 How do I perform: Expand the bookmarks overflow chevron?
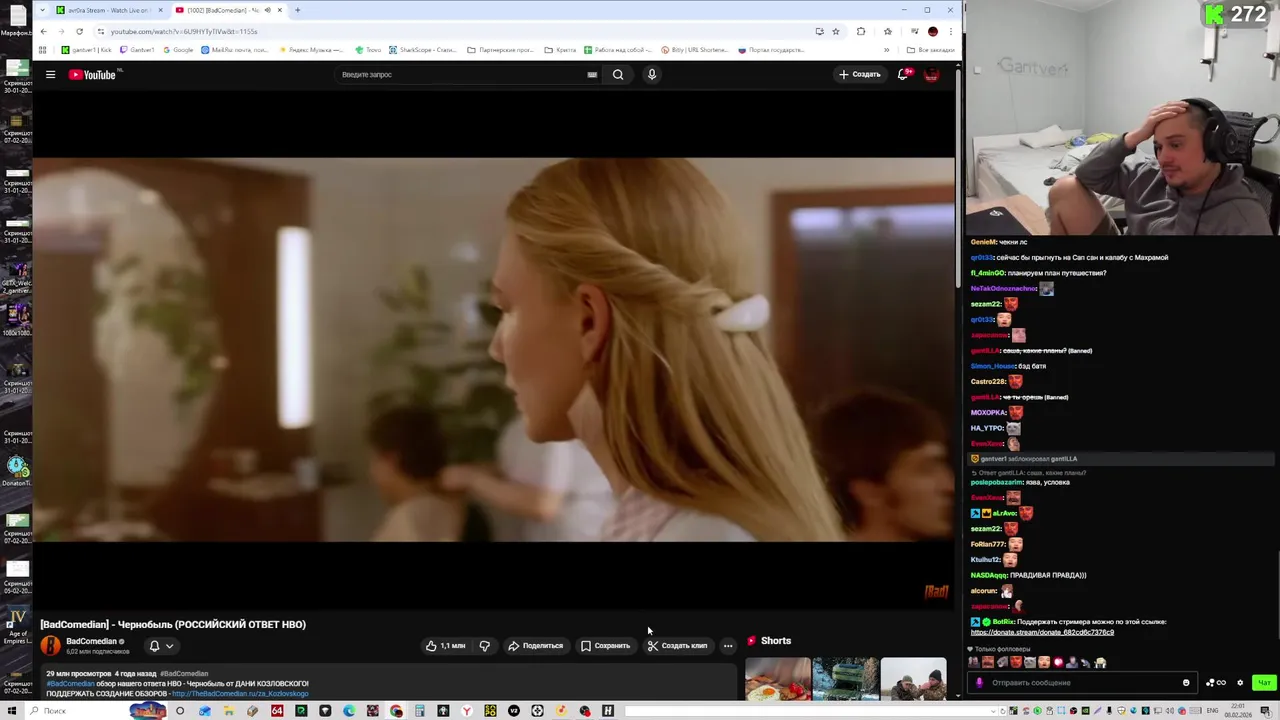pyautogui.click(x=886, y=50)
